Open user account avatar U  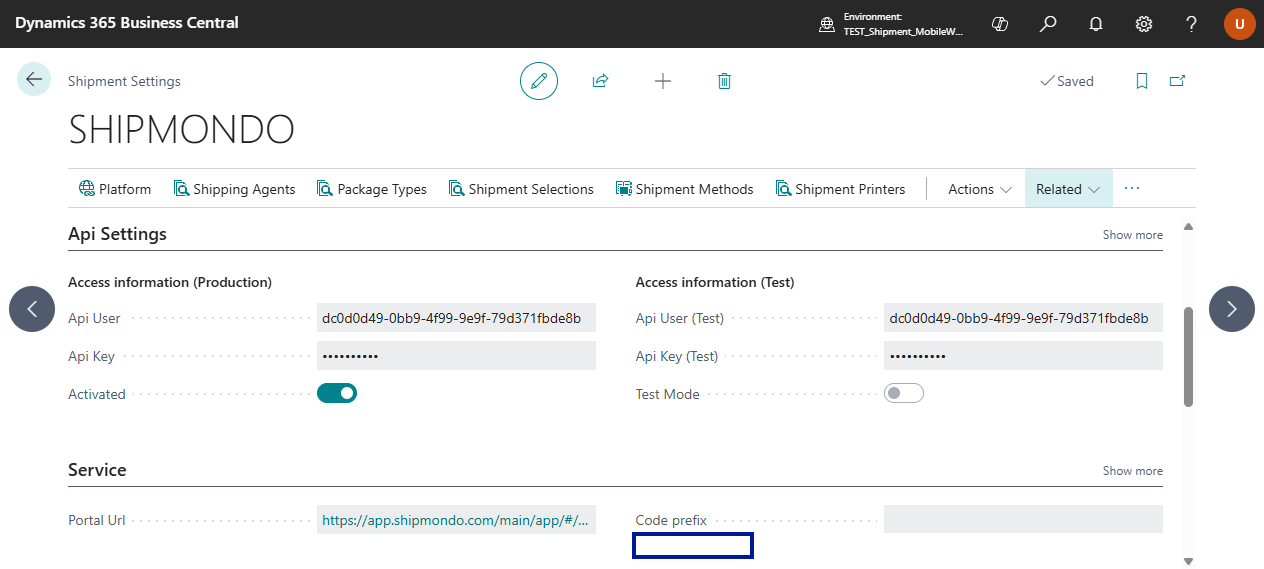[x=1240, y=24]
